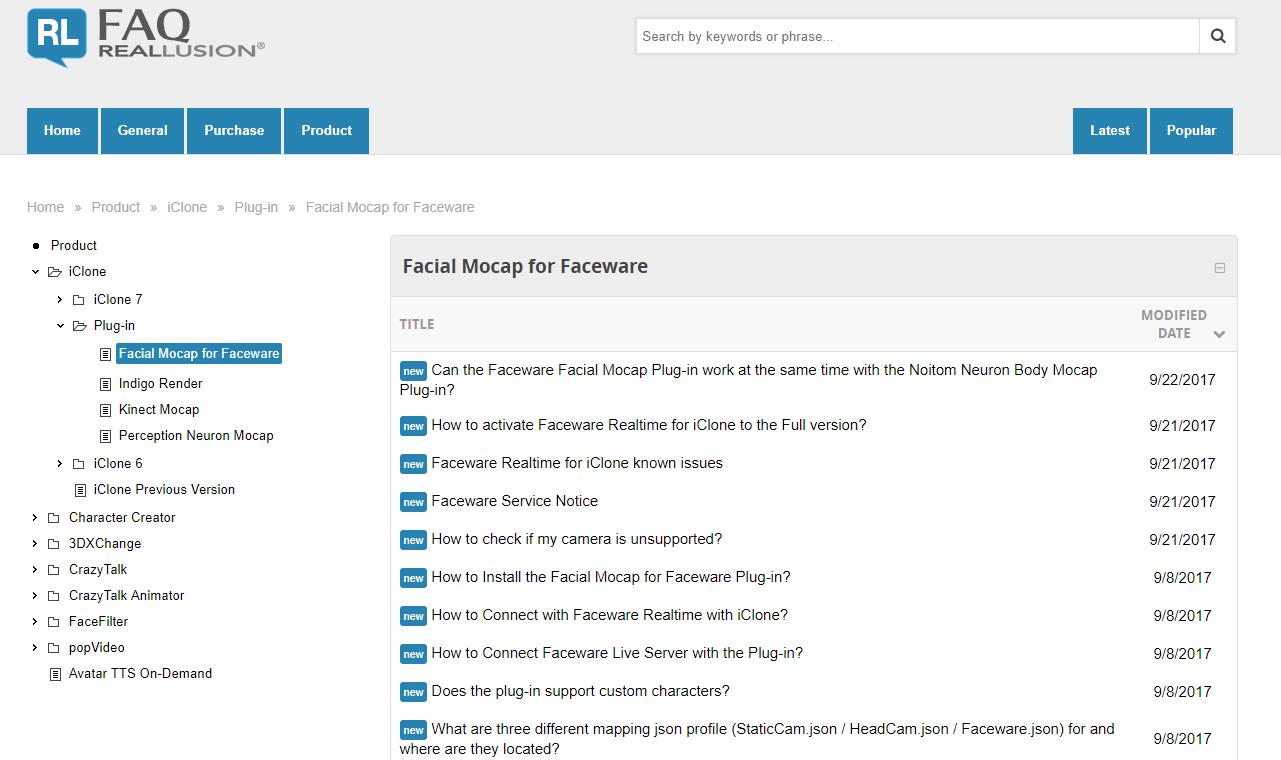
Task: Expand the CrazyTalk tree node
Action: click(x=35, y=569)
